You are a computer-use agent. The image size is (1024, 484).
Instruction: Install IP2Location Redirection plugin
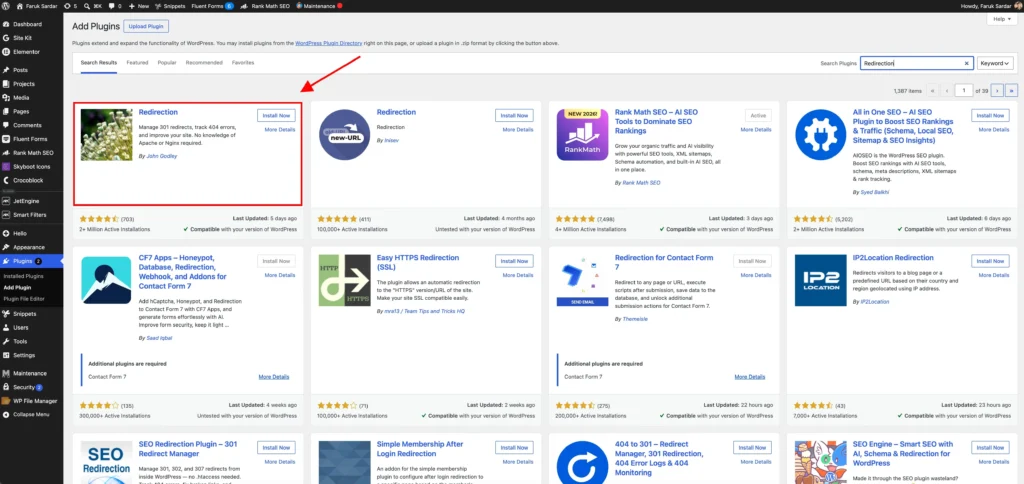pos(991,261)
